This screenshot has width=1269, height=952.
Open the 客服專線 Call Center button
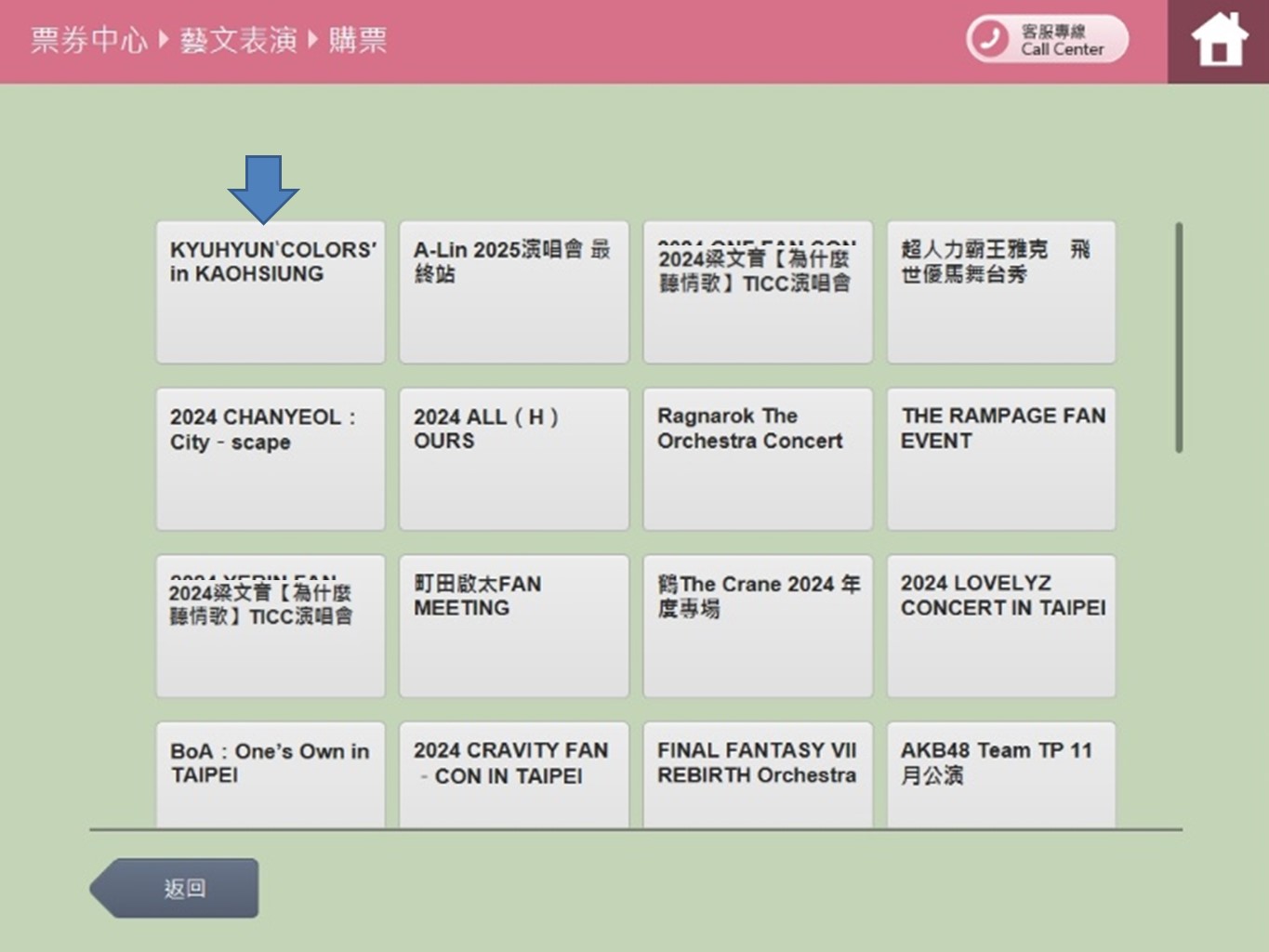(1048, 40)
